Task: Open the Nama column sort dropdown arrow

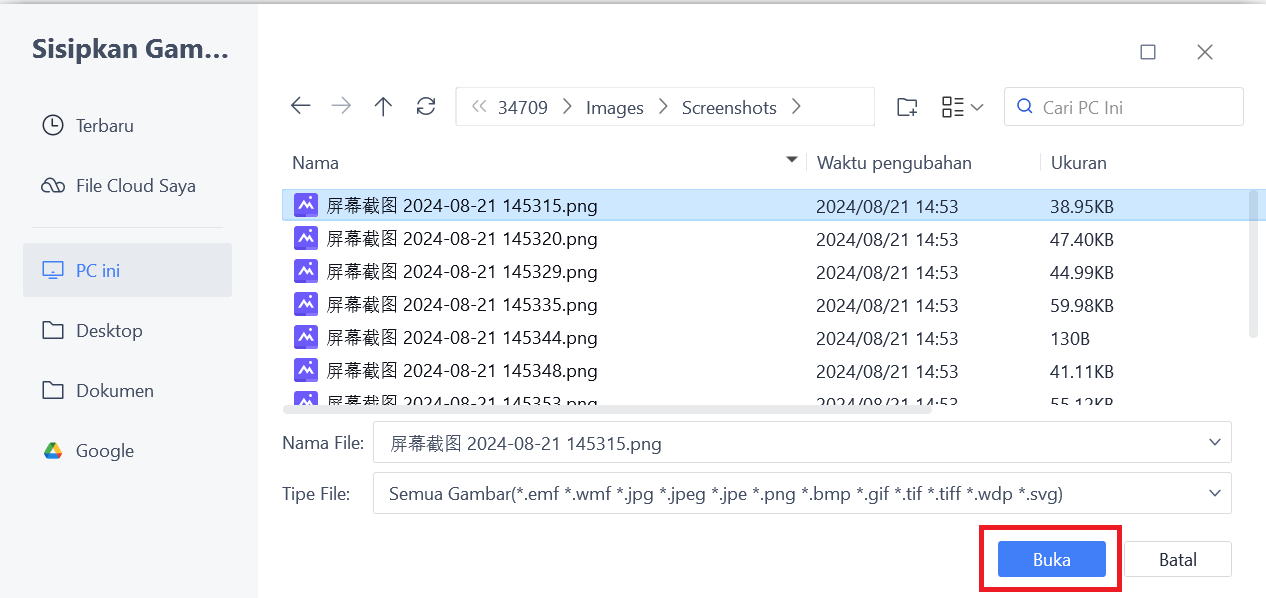Action: coord(793,160)
